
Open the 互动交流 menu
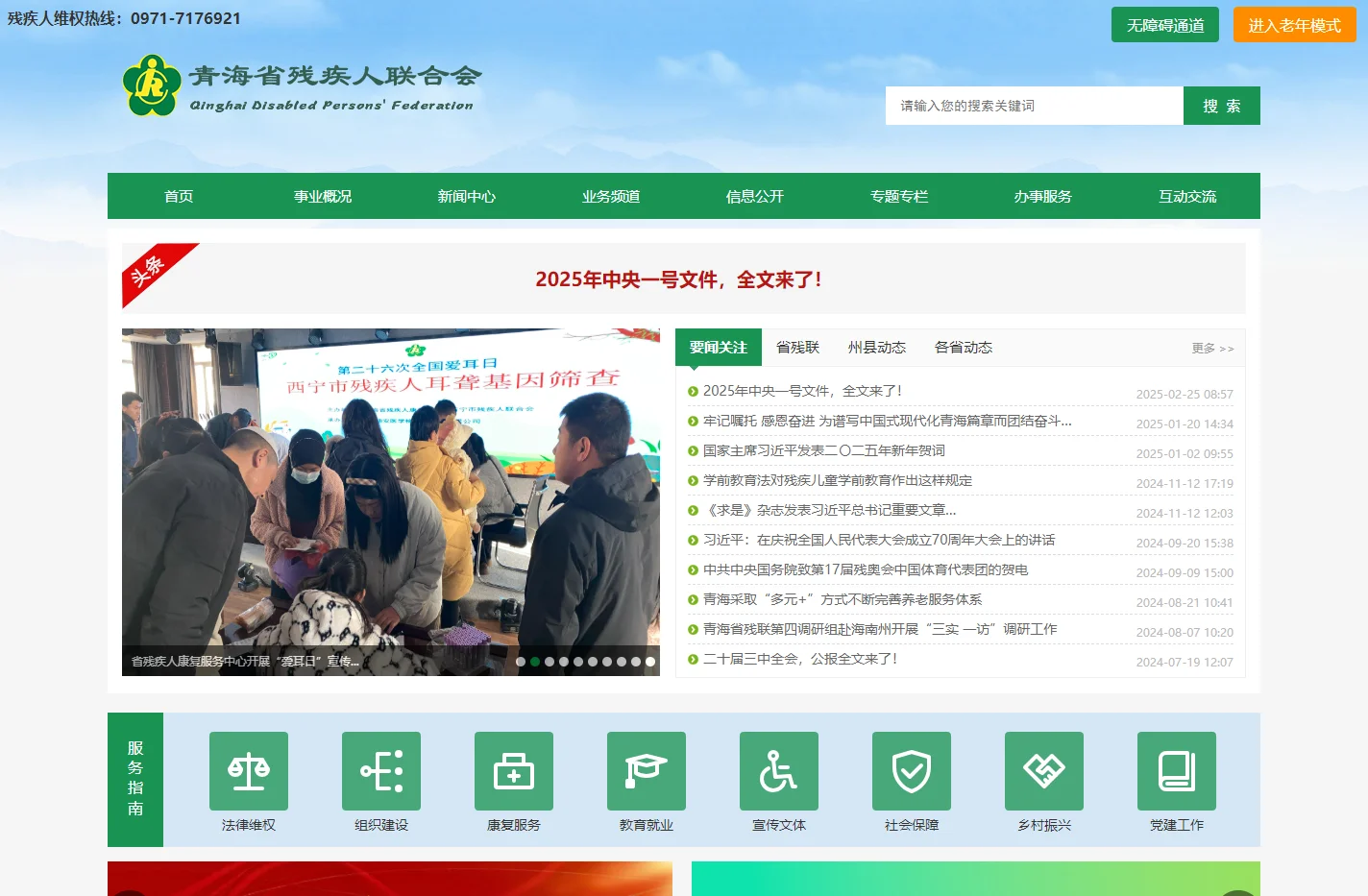1187,196
